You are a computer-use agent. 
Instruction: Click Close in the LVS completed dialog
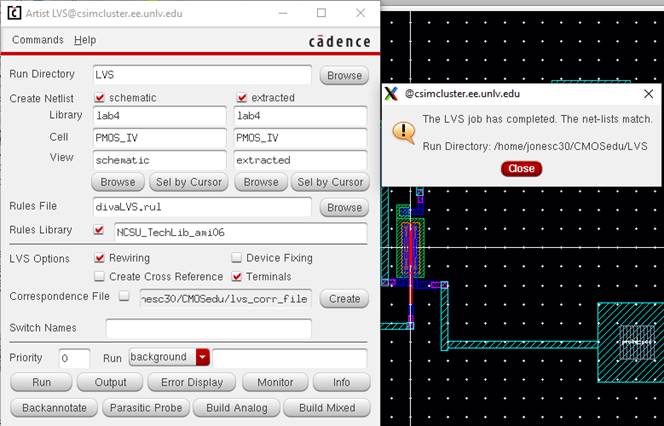[521, 169]
